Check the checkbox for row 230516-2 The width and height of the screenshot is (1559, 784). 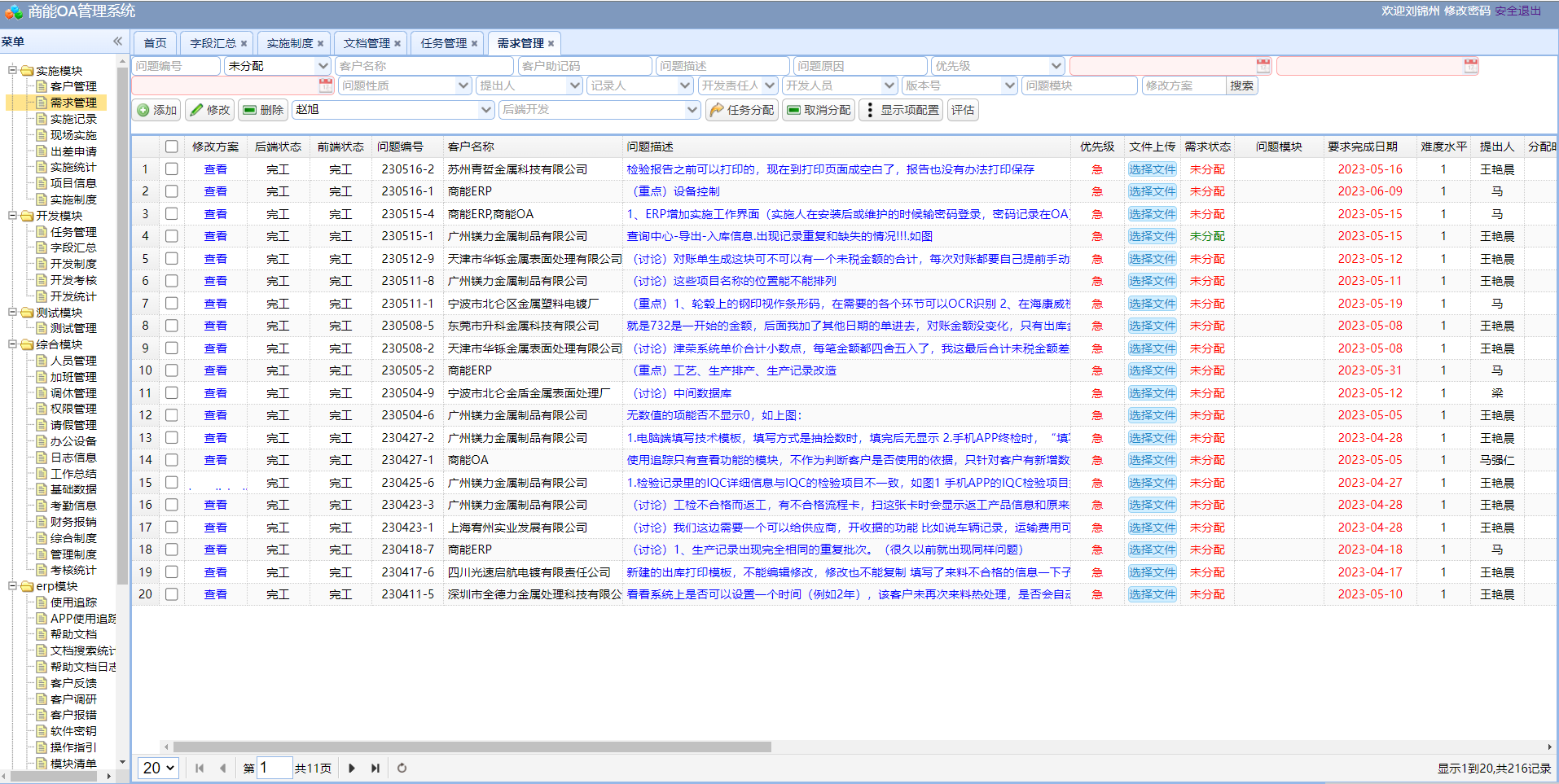[171, 169]
